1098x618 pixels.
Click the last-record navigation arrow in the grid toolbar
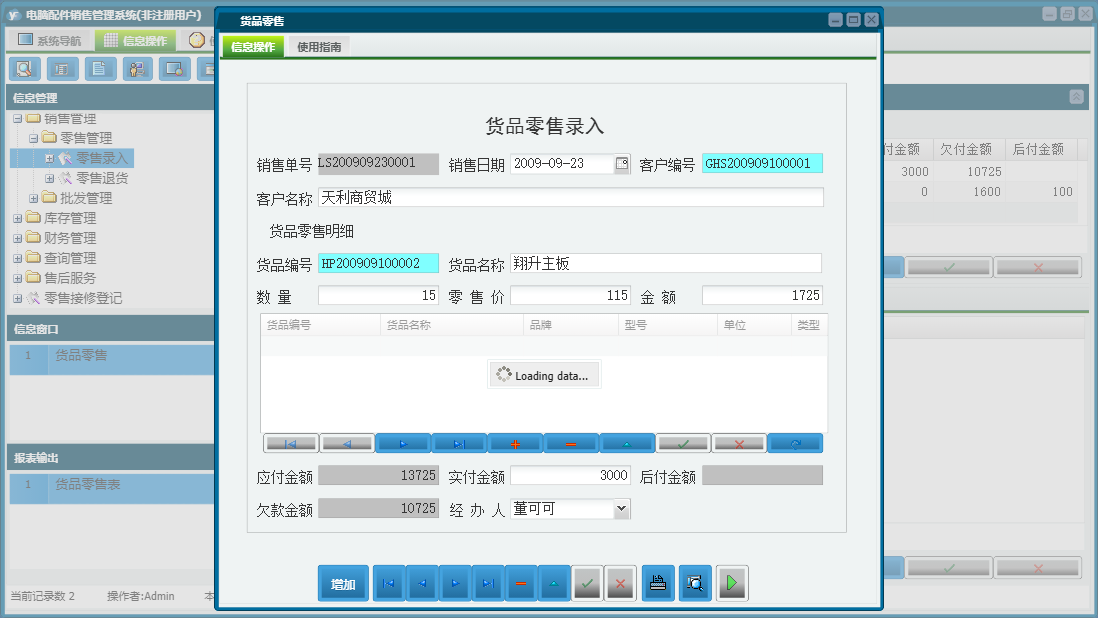click(458, 442)
